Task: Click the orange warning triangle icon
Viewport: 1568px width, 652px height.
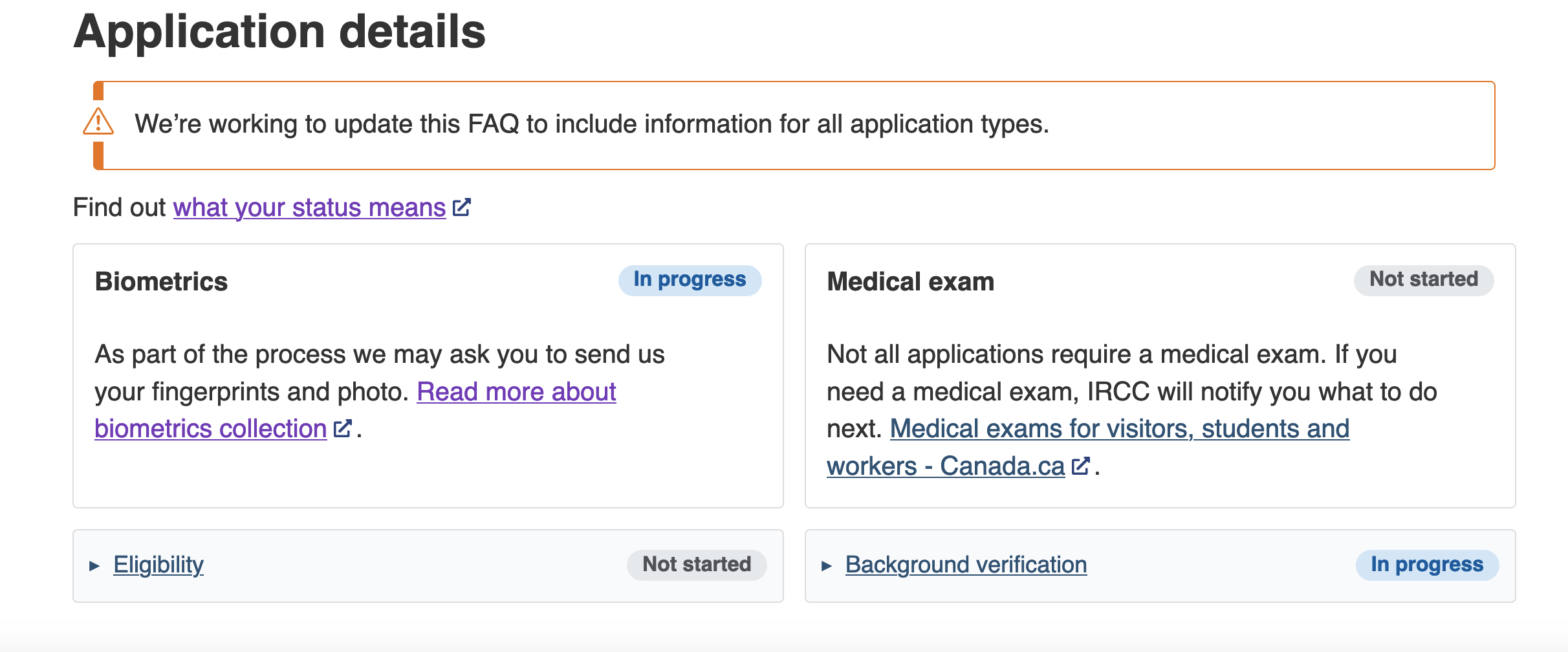Action: (x=98, y=122)
